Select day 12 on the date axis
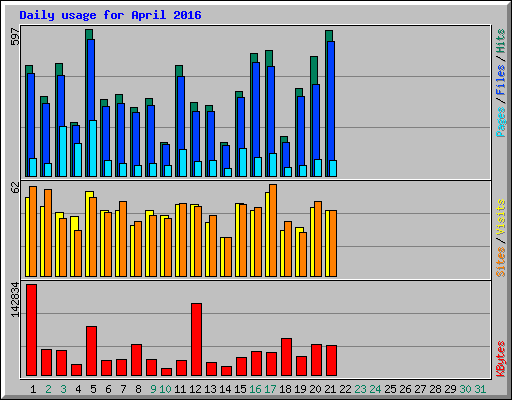 195,389
